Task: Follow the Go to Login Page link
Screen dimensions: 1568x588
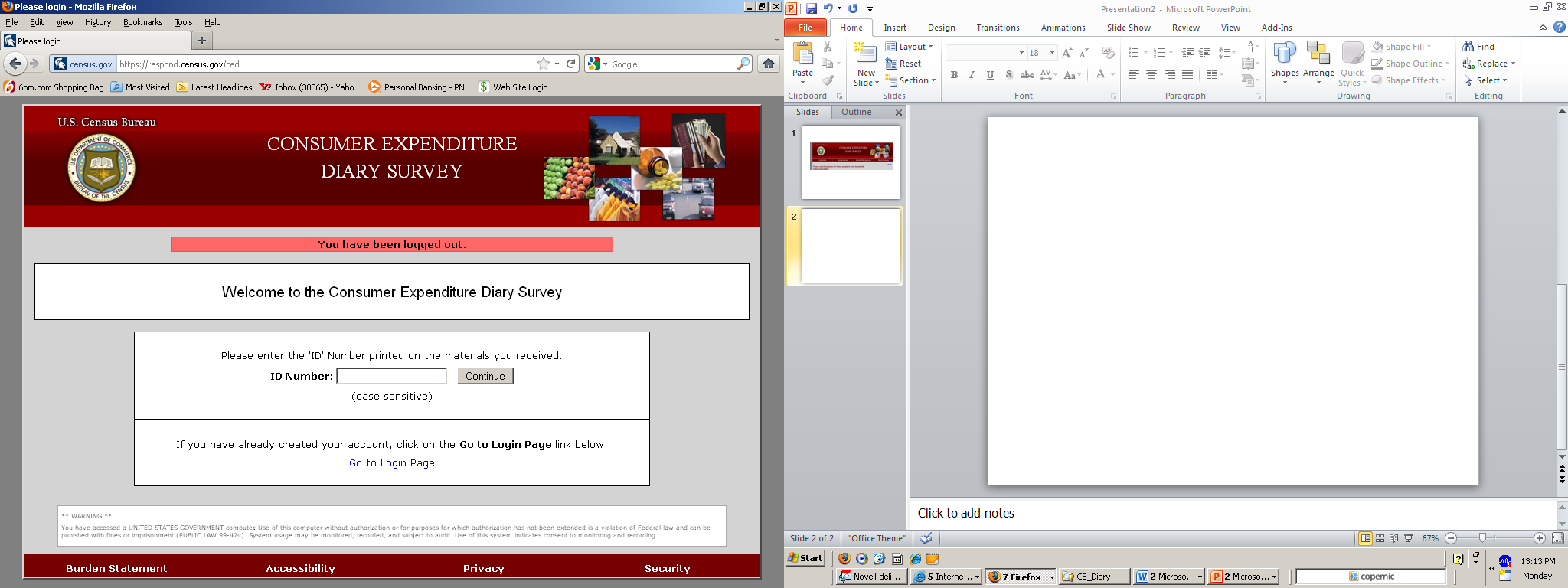Action: [391, 463]
